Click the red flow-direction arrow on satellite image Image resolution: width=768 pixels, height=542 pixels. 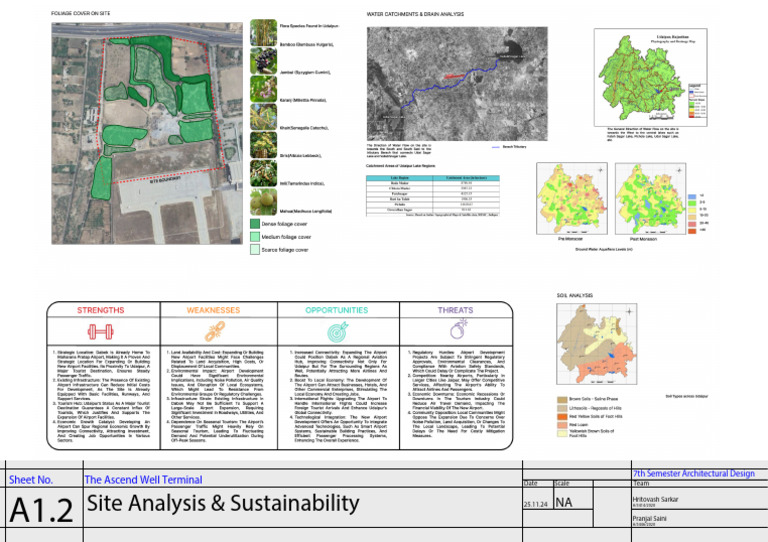(455, 76)
